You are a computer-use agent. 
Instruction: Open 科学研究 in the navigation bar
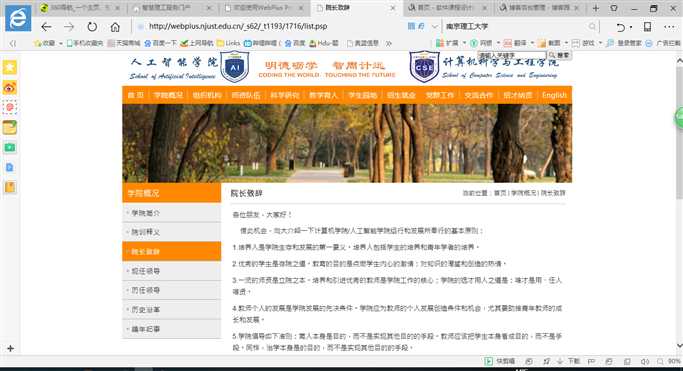284,95
